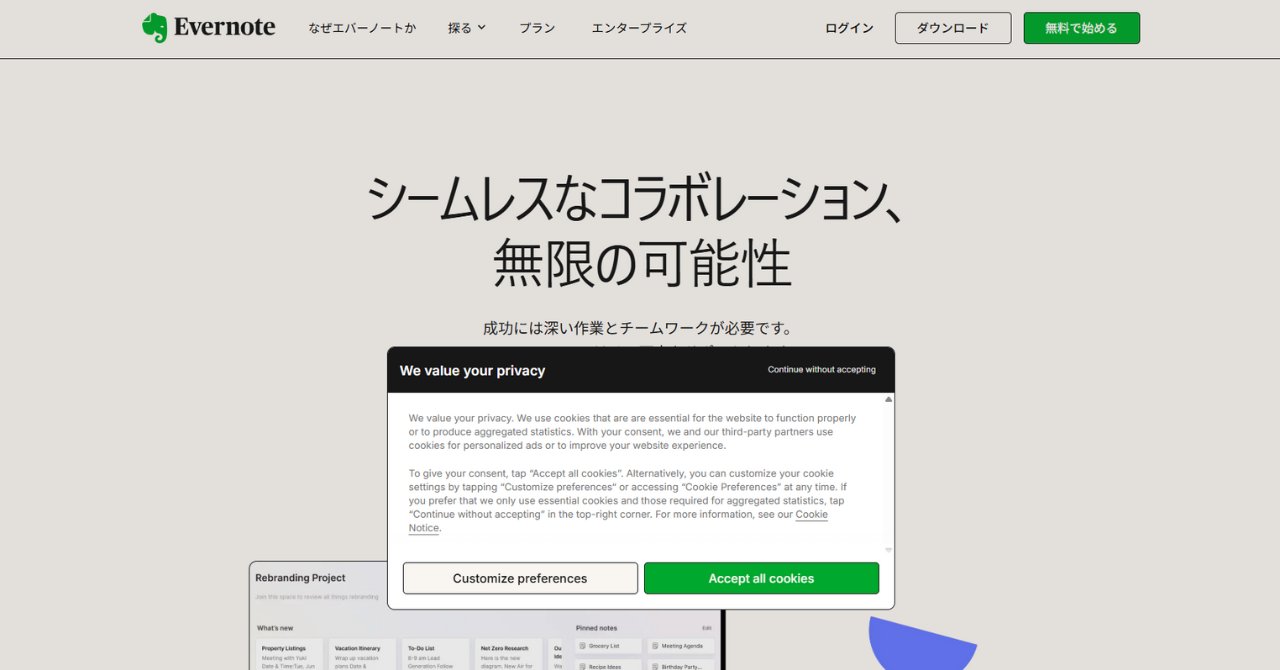Image resolution: width=1280 pixels, height=670 pixels.
Task: Click the Grocery List note icon
Action: [583, 646]
